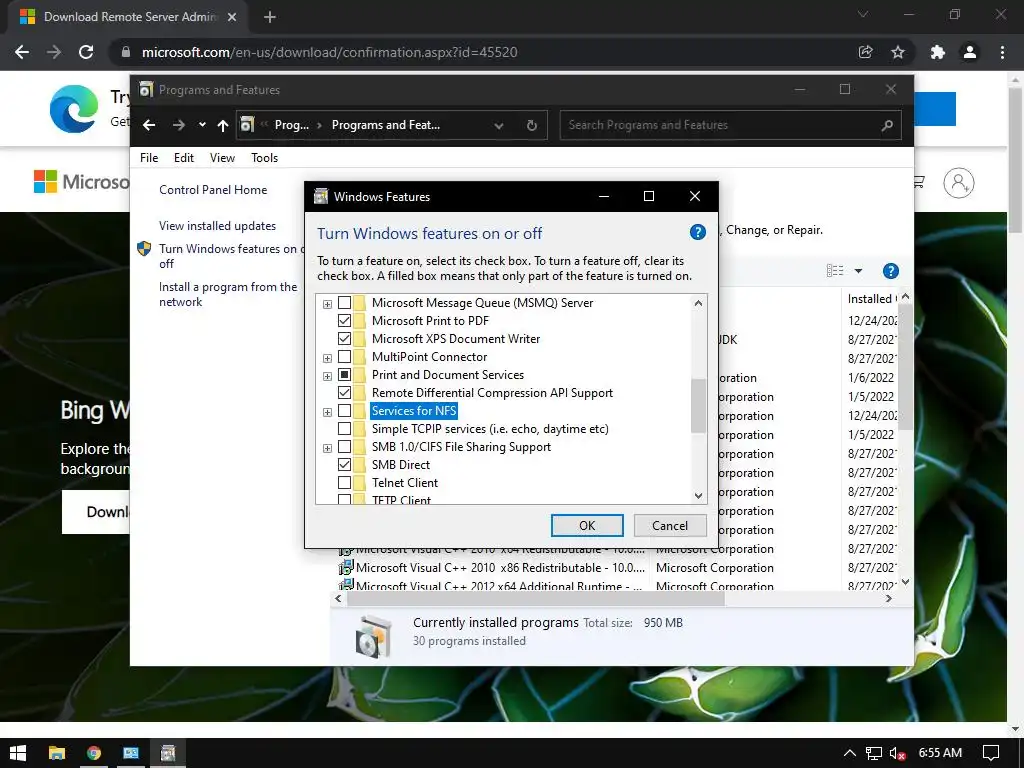
Task: Select Services for NFS feature label
Action: [414, 411]
